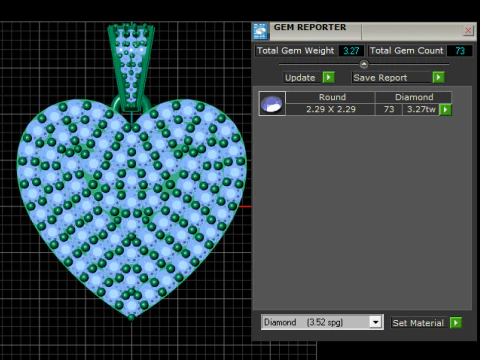This screenshot has width=480, height=360.
Task: Click the 'GEM REPORTER' panel title
Action: [310, 27]
